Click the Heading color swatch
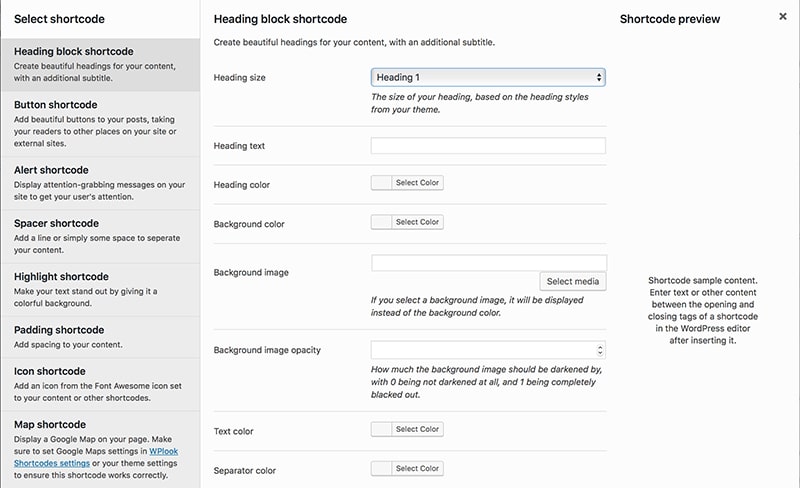The width and height of the screenshot is (800, 488). point(381,183)
